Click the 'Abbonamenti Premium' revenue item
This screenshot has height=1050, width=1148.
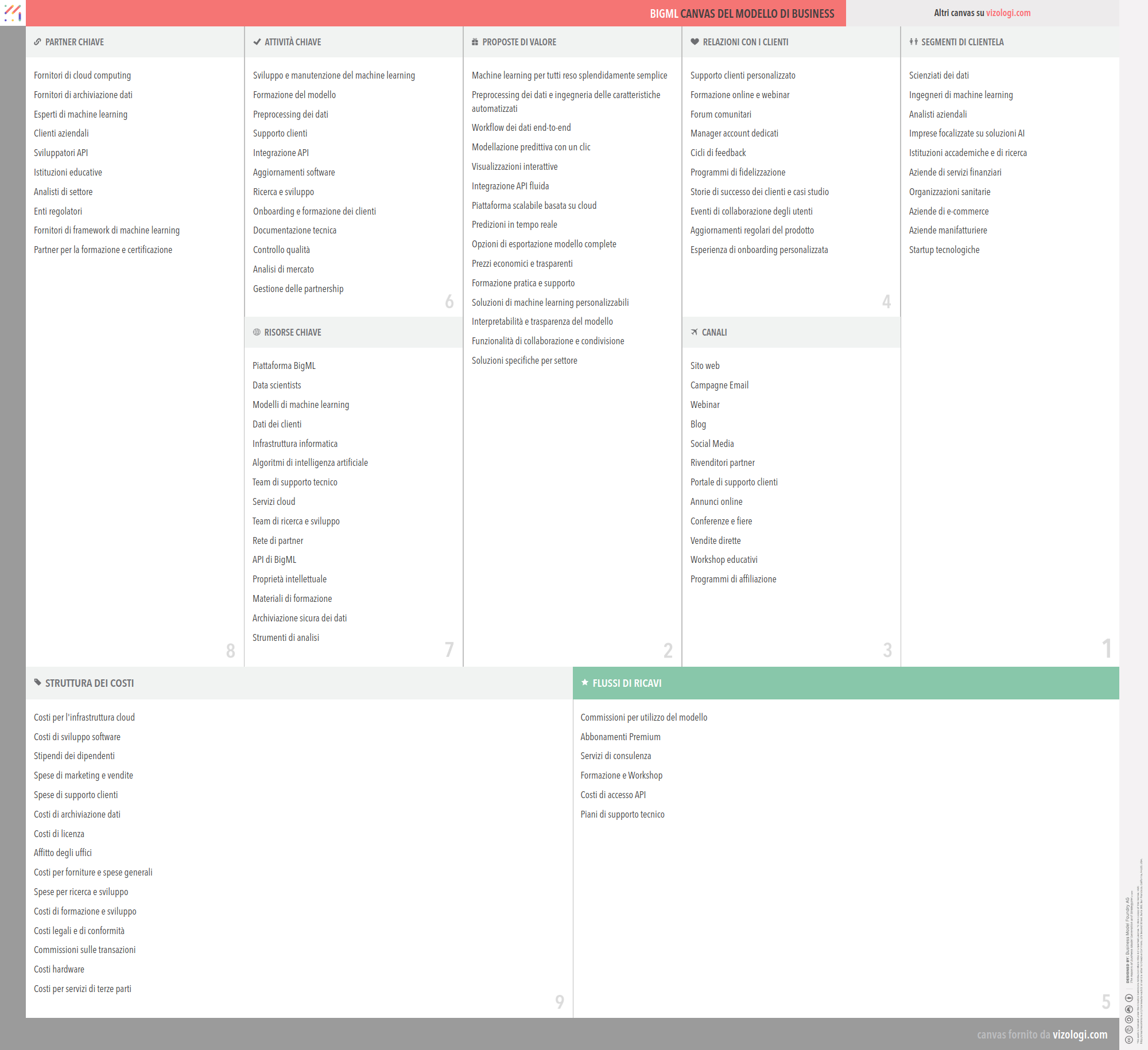(620, 737)
